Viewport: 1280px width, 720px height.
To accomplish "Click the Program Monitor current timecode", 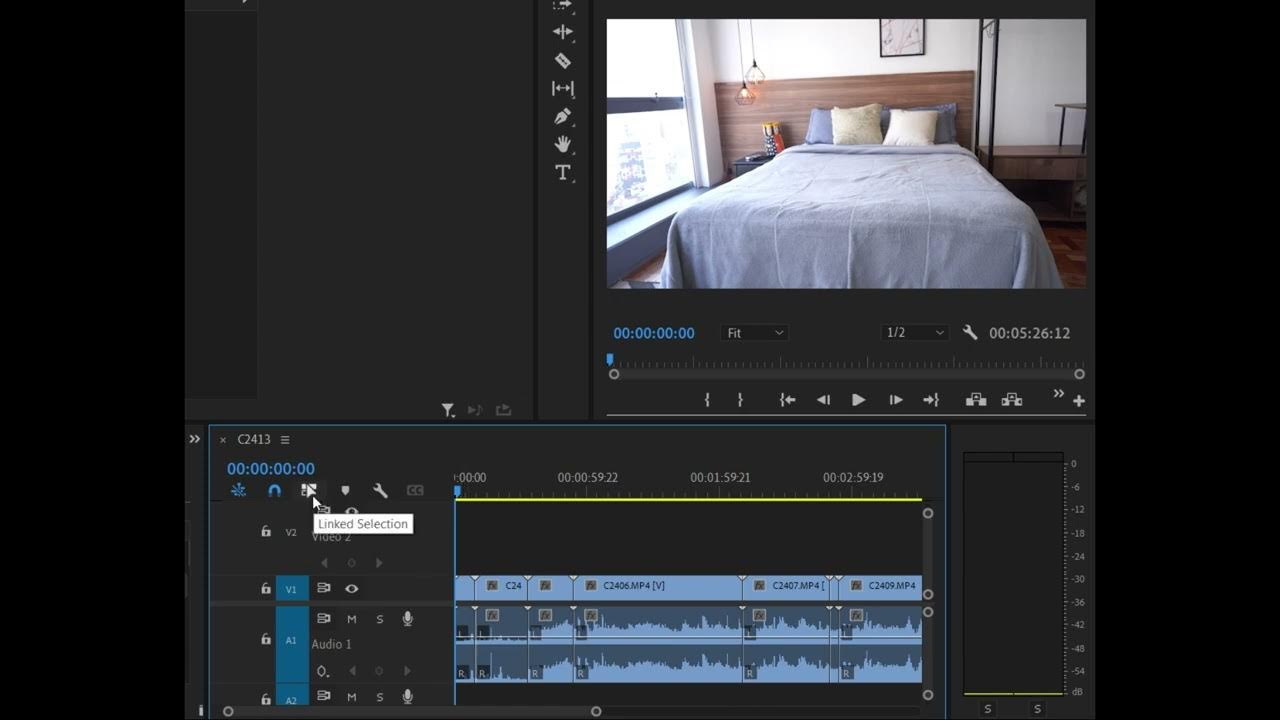I will pyautogui.click(x=654, y=333).
